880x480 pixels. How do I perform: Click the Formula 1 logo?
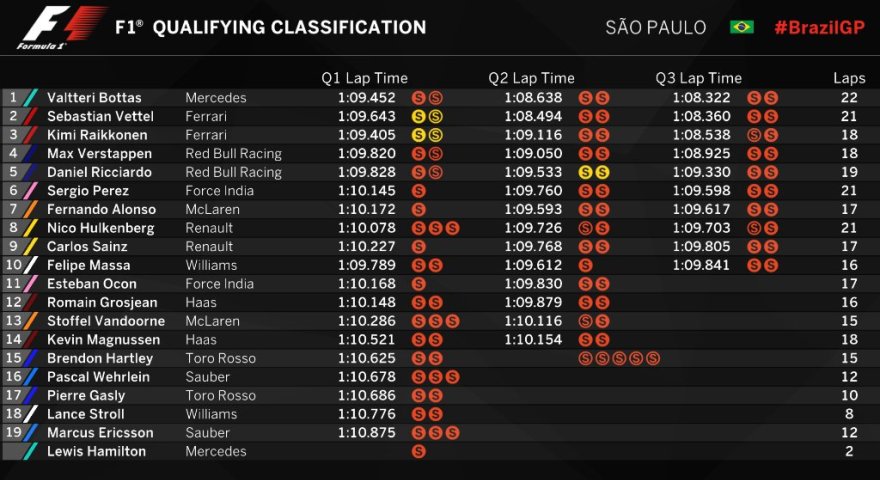[61, 27]
